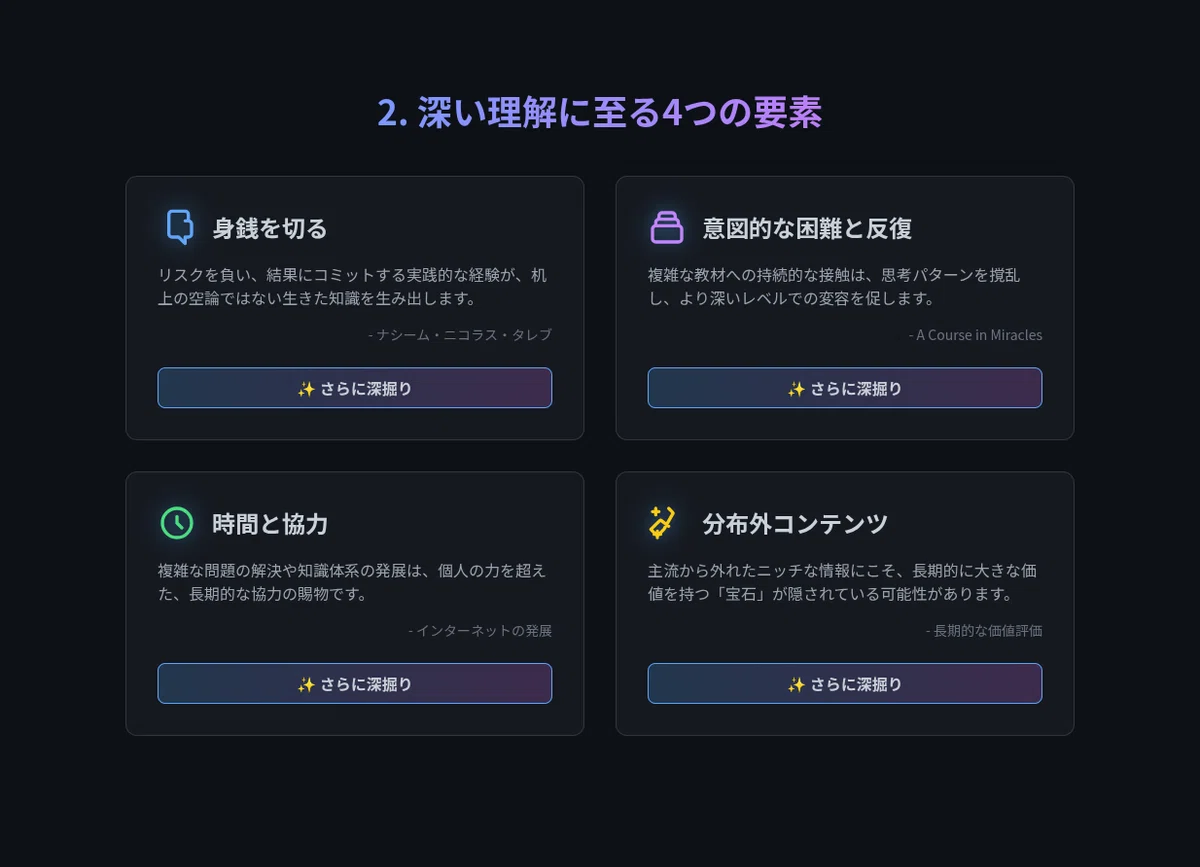Click description text starting with 主流から外れた

point(843,583)
